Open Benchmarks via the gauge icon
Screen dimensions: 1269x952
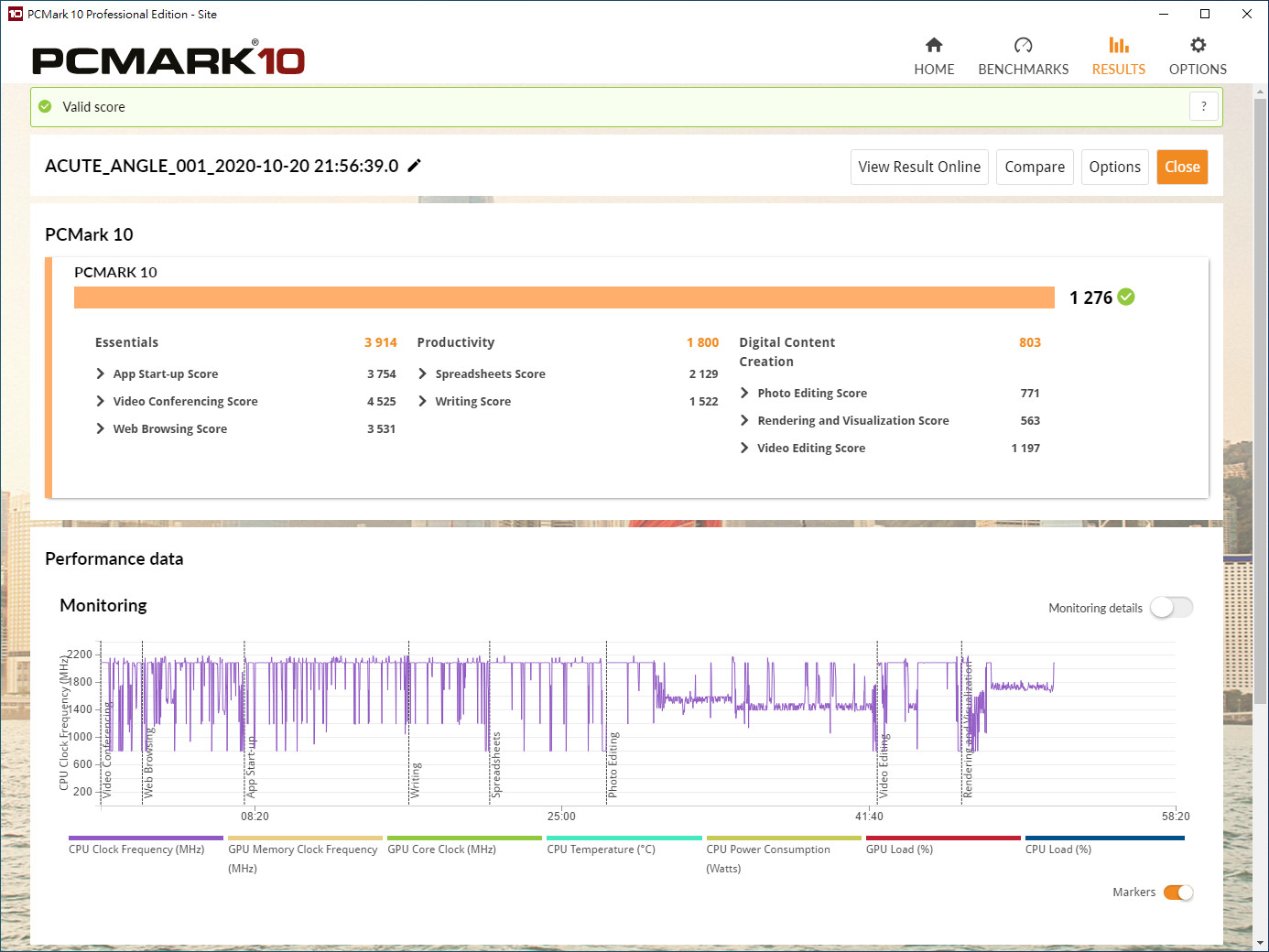tap(1023, 46)
